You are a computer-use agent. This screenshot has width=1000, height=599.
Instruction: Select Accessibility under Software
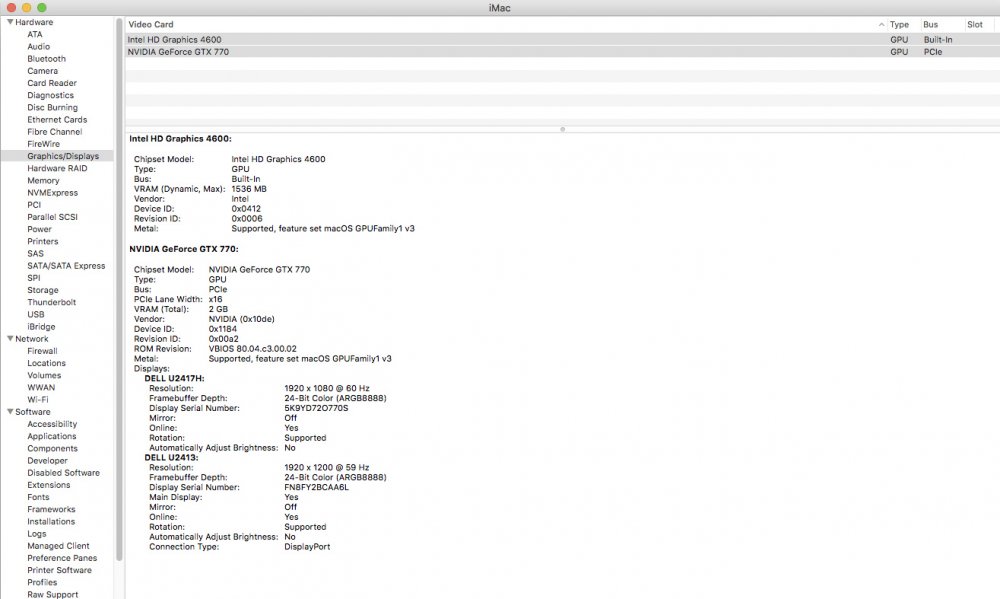[52, 424]
